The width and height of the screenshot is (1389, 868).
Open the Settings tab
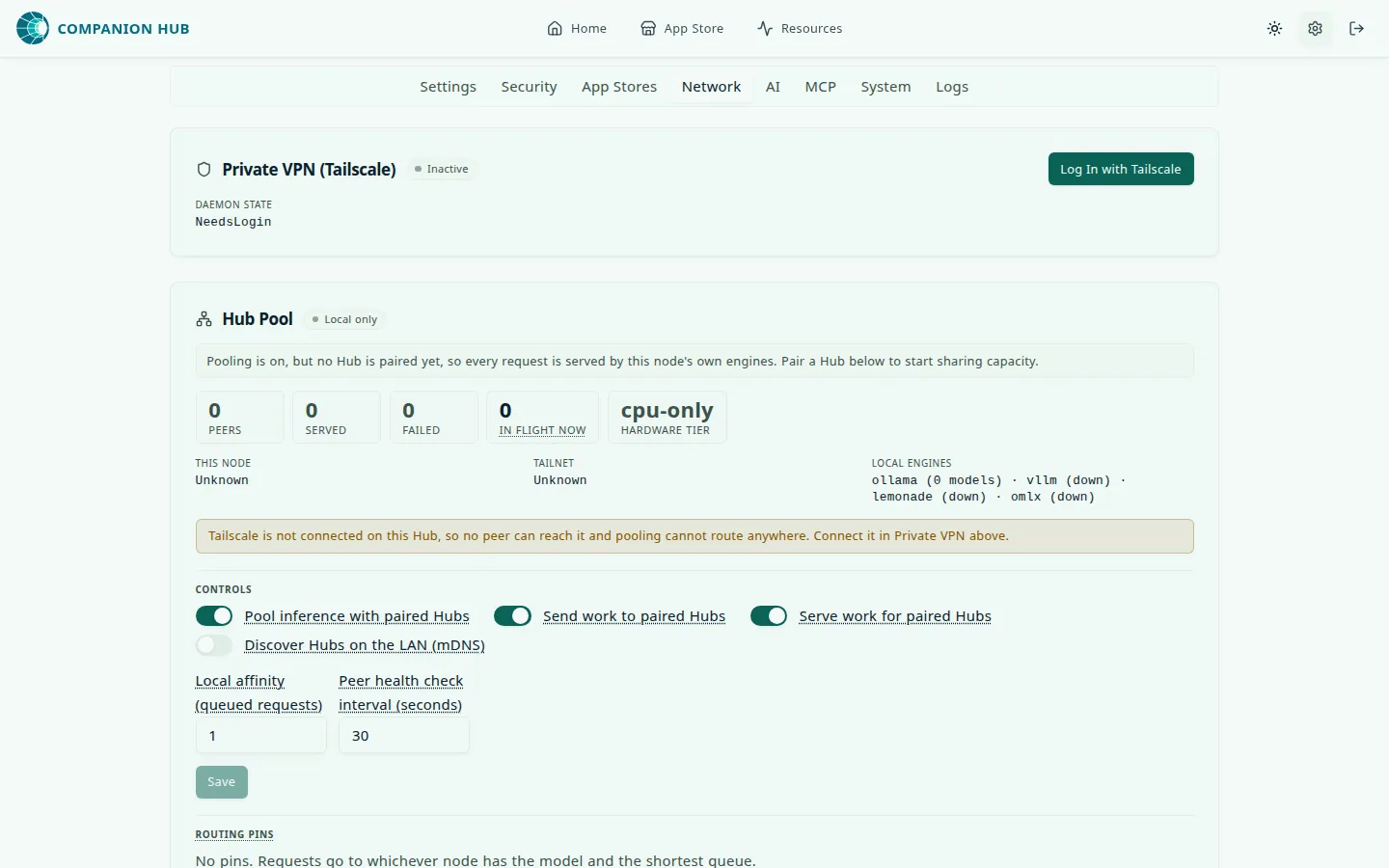tap(448, 86)
